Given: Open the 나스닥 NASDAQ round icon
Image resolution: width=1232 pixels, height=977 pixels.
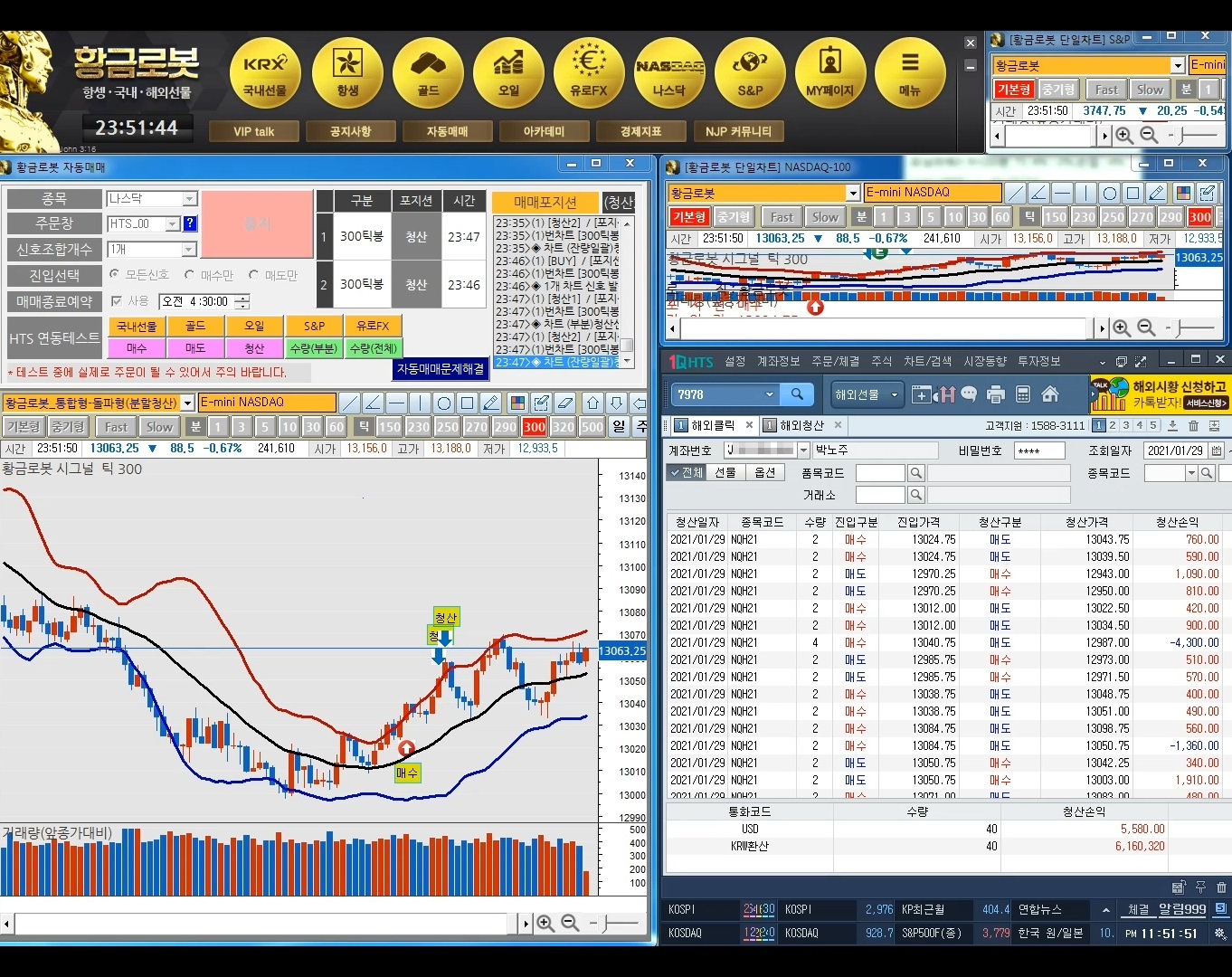Looking at the screenshot, I should point(669,74).
